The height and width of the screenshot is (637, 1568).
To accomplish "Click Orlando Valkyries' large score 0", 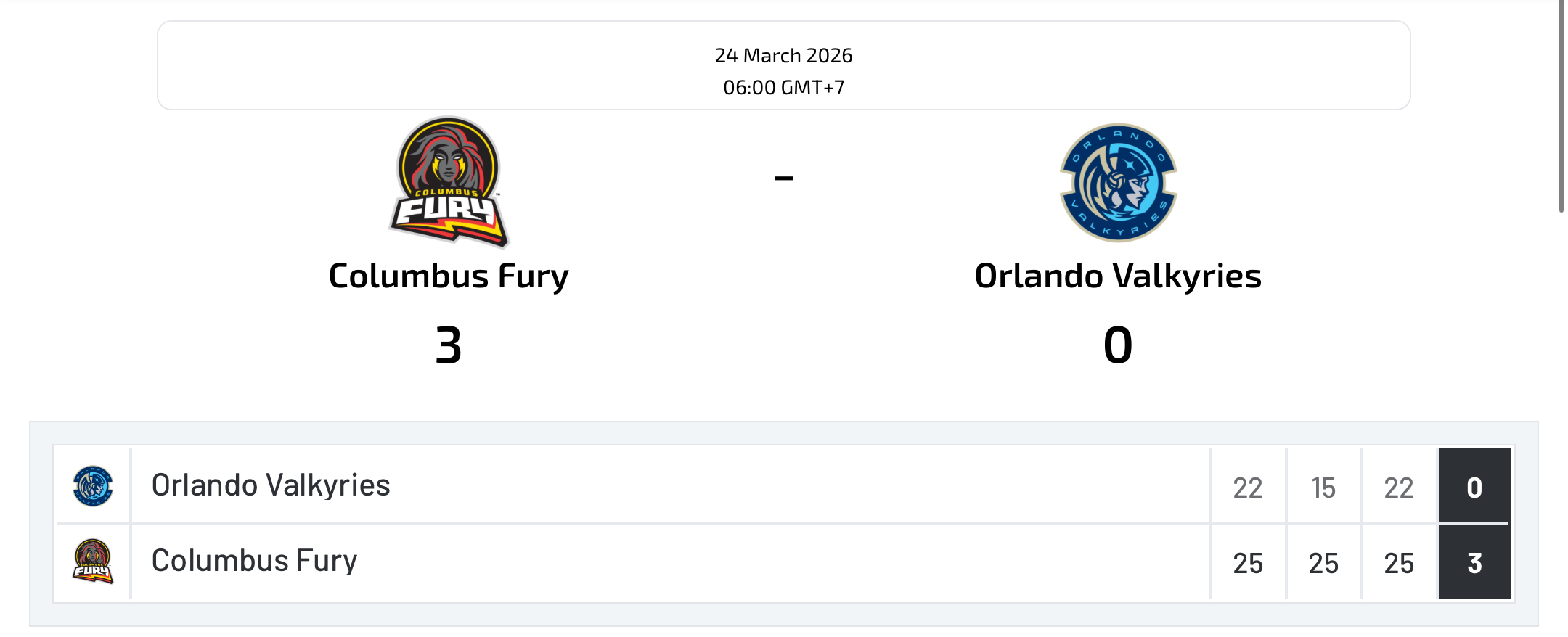I will (1118, 345).
